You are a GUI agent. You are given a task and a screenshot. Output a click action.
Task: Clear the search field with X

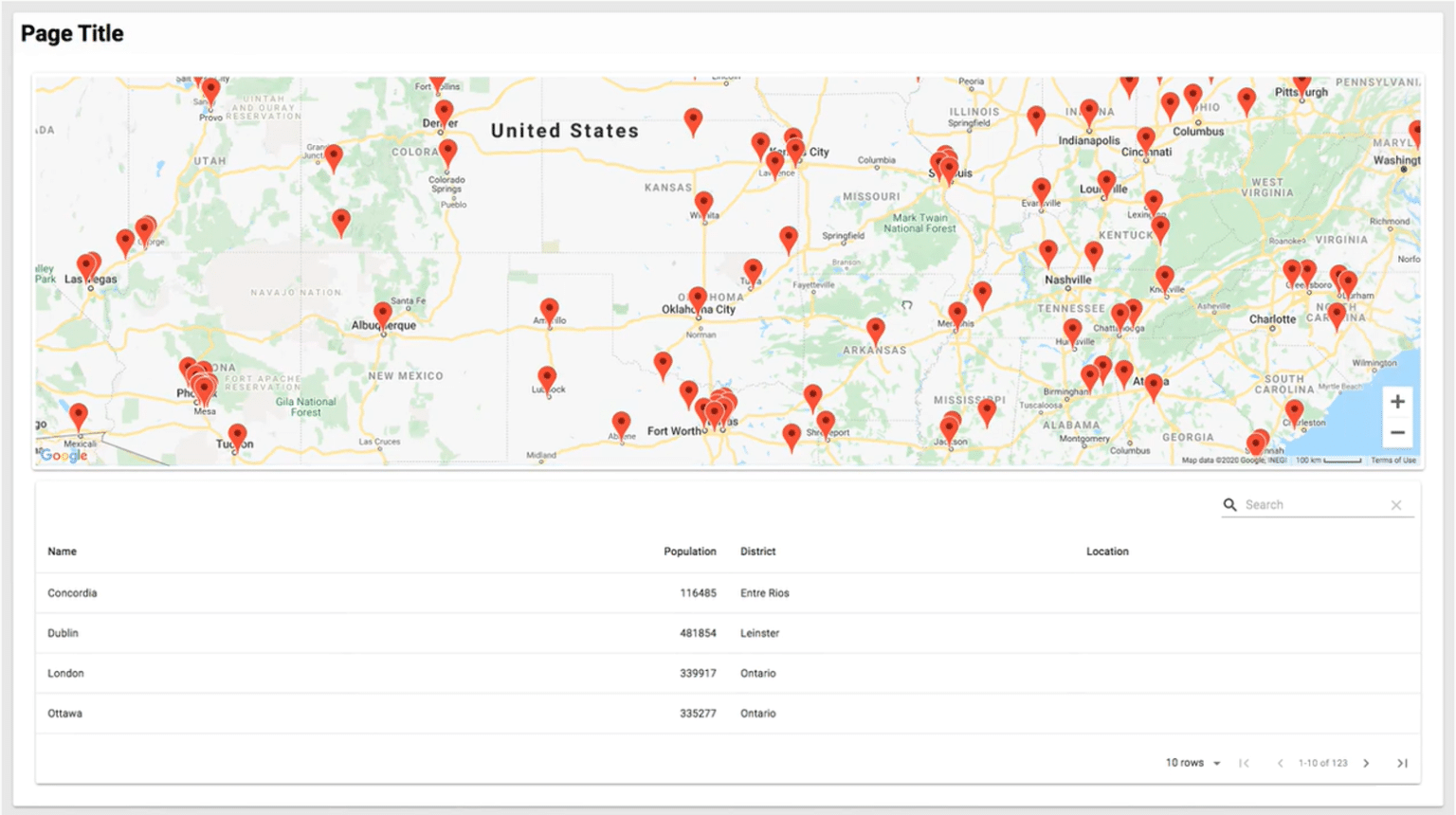[1396, 505]
